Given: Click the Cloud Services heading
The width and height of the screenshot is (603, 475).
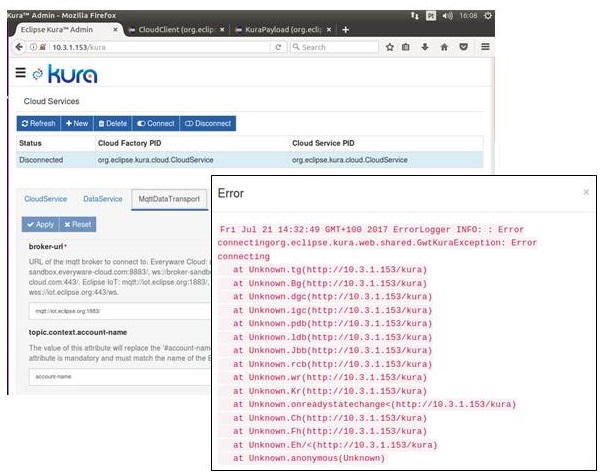Looking at the screenshot, I should 52,101.
